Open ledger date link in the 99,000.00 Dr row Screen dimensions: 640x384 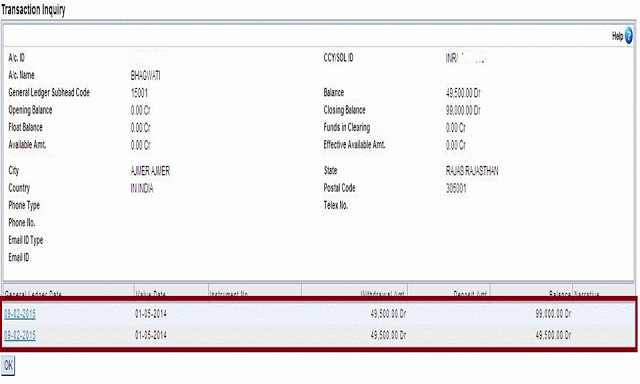pos(20,314)
